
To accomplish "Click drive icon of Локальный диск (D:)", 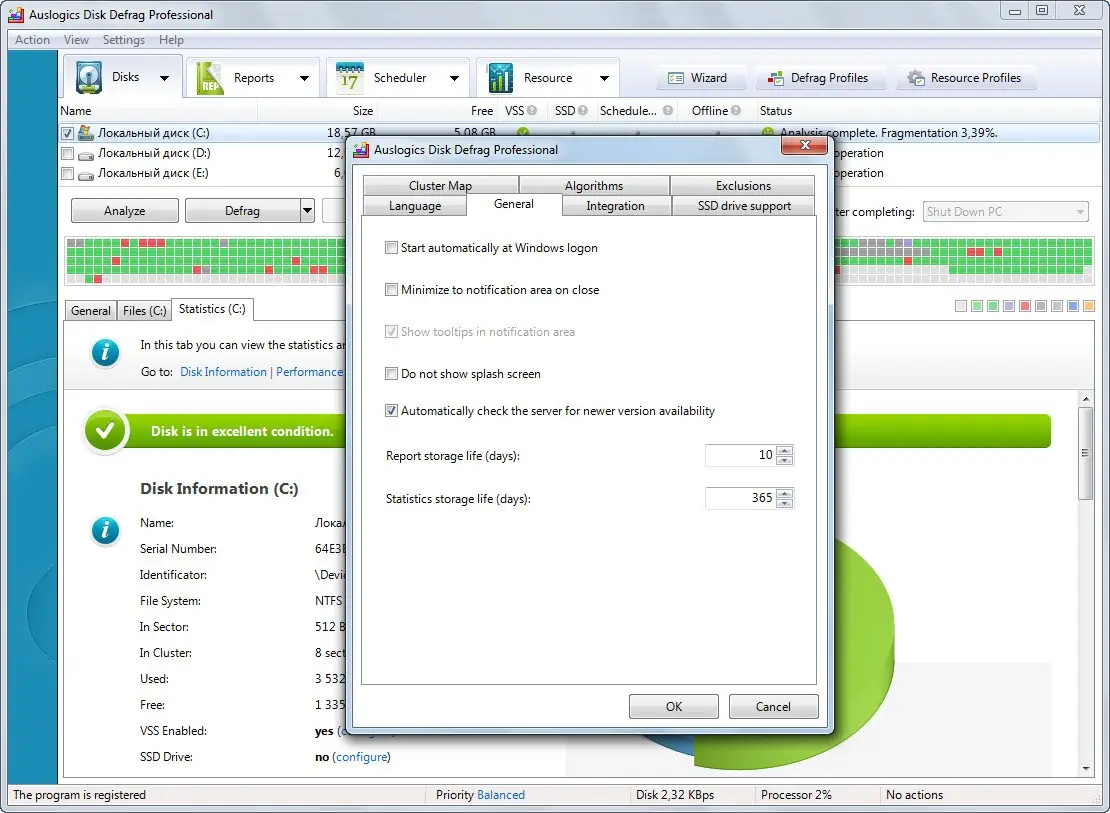I will (x=86, y=154).
